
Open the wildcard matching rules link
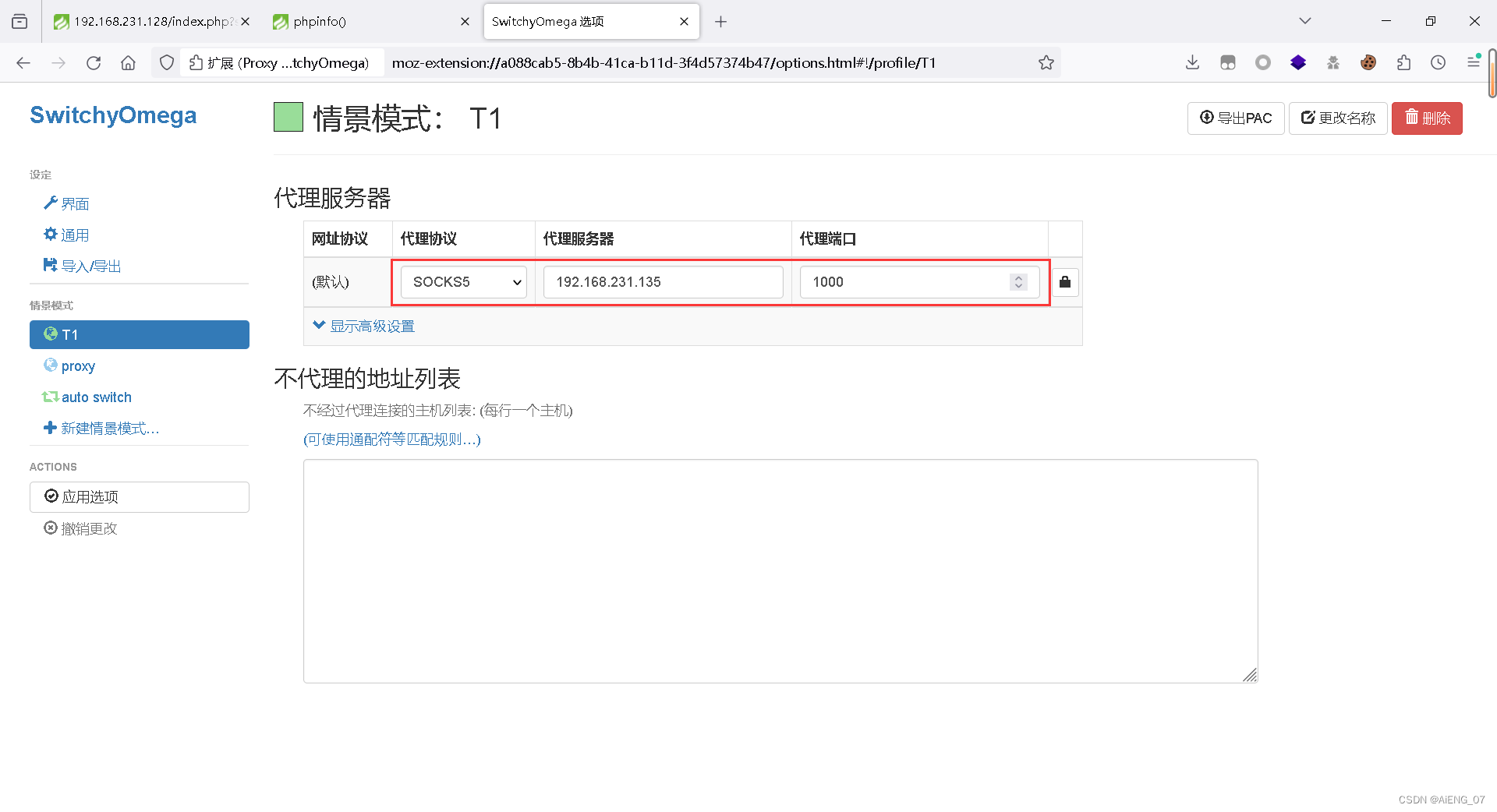click(x=392, y=440)
